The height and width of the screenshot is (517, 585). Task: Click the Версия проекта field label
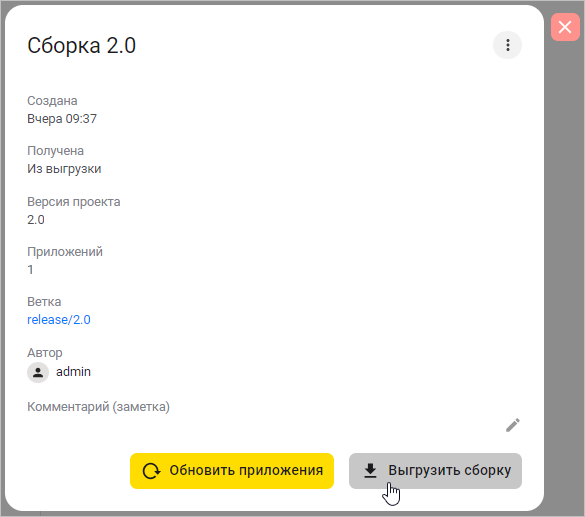click(74, 202)
